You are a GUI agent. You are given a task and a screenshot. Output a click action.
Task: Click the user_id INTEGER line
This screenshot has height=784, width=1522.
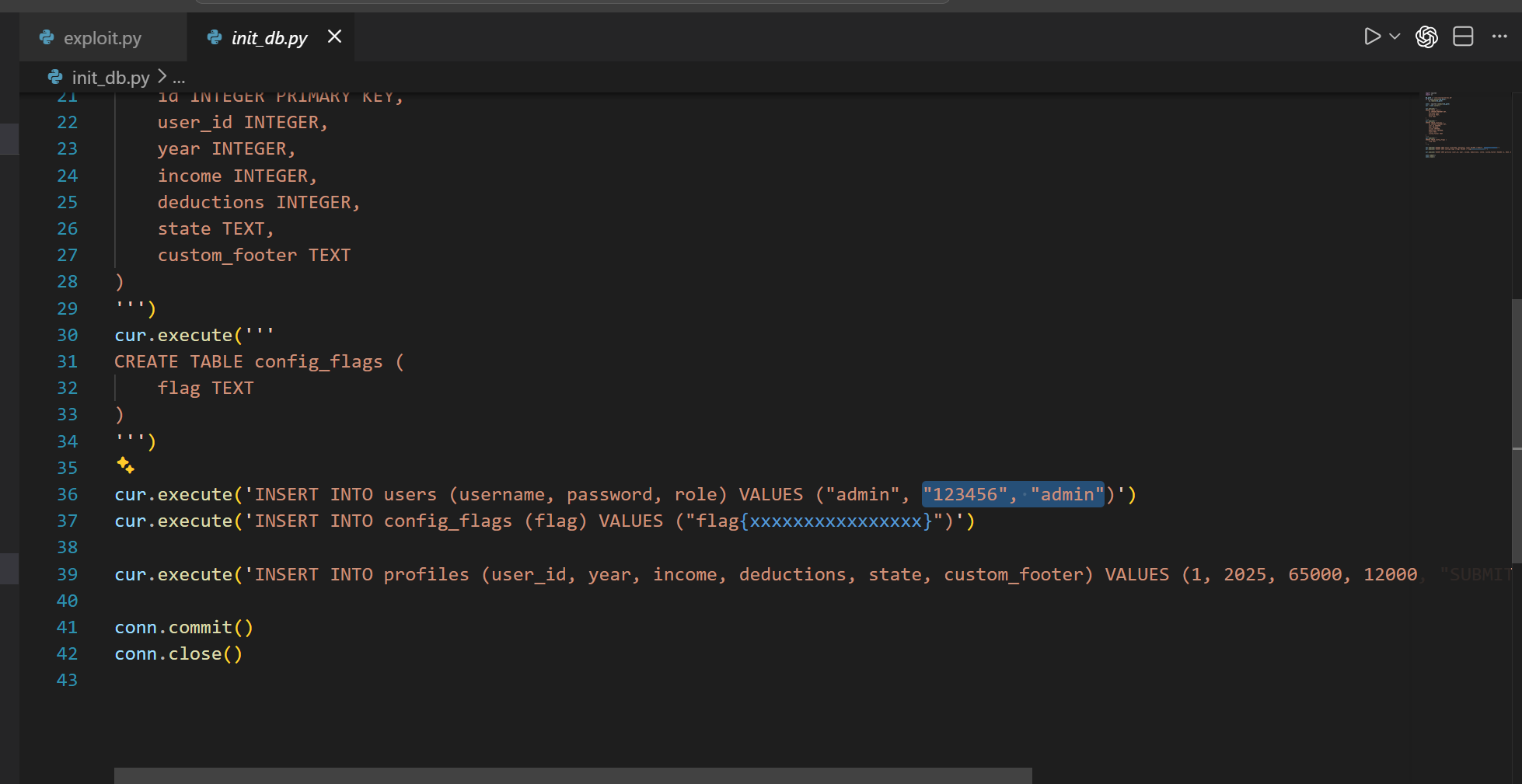coord(243,122)
